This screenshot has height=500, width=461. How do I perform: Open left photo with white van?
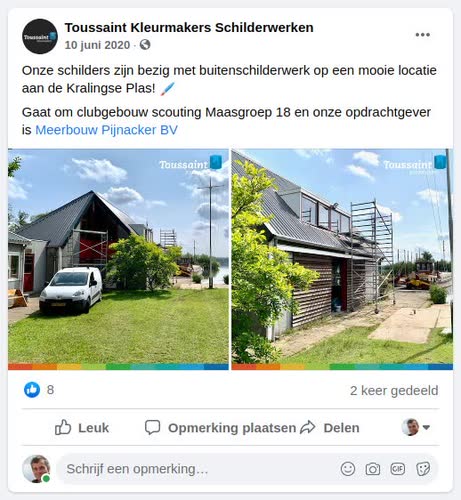[118, 259]
